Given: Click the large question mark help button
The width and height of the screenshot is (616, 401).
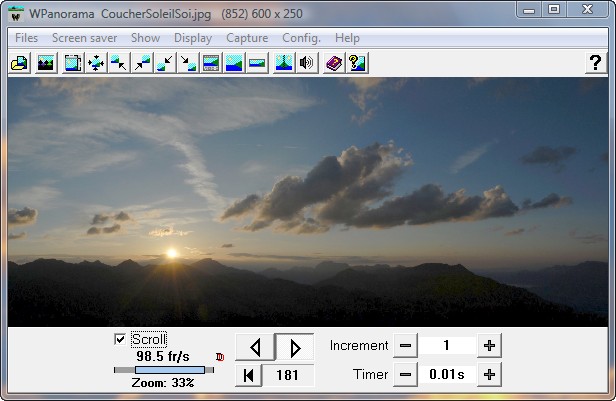Looking at the screenshot, I should (x=594, y=63).
